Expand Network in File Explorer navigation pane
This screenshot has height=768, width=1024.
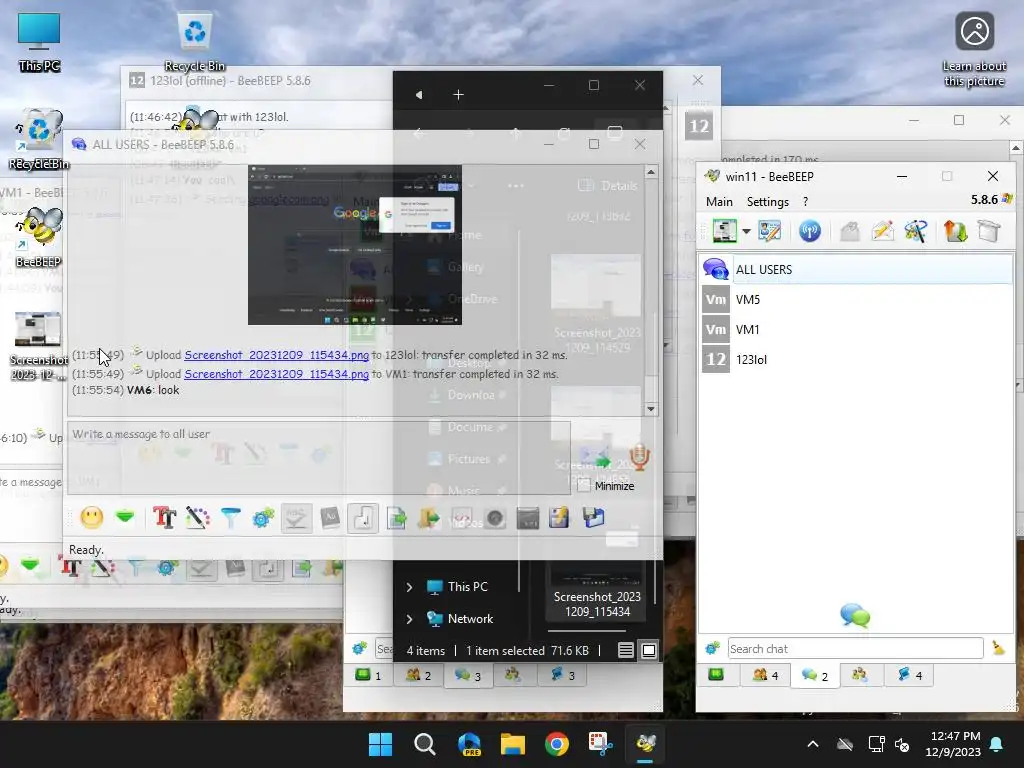409,618
